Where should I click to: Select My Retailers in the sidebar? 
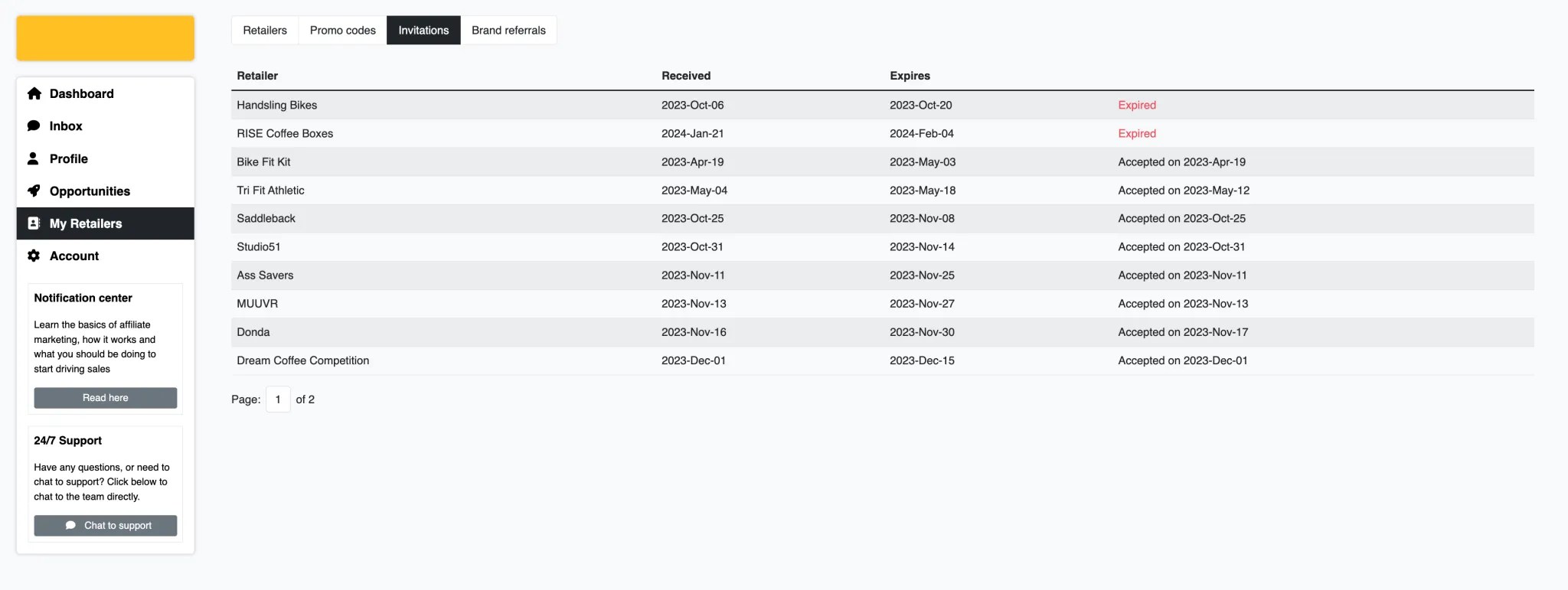pyautogui.click(x=106, y=223)
